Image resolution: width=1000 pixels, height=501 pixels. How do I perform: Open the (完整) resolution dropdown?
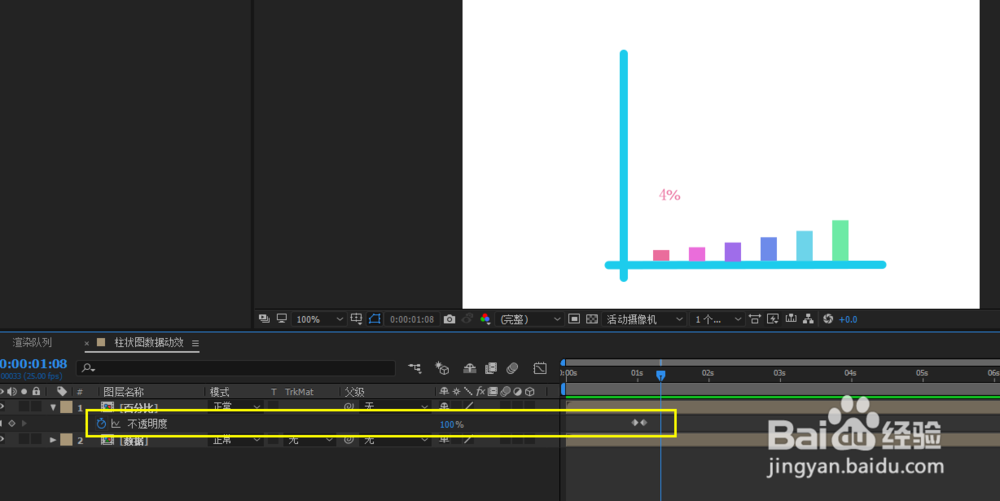[529, 319]
